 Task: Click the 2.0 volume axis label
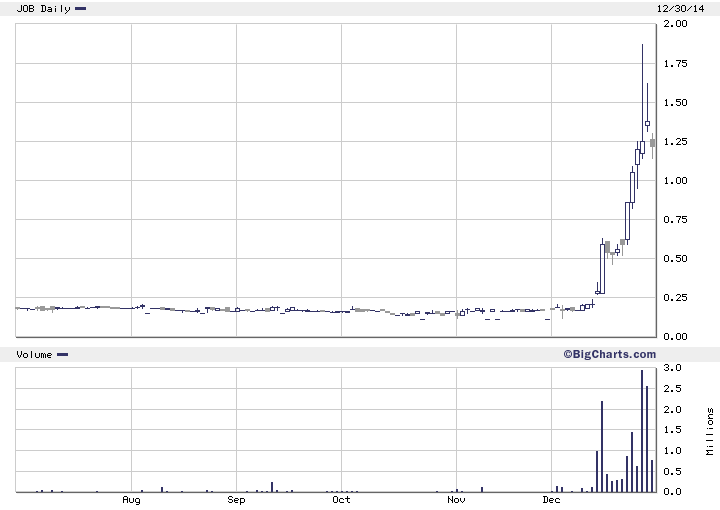pos(672,409)
